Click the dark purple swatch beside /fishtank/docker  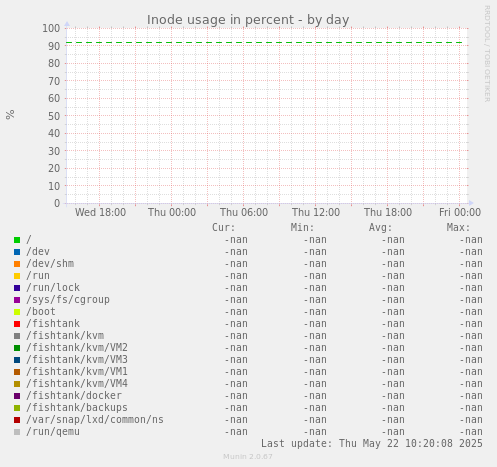coord(17,396)
